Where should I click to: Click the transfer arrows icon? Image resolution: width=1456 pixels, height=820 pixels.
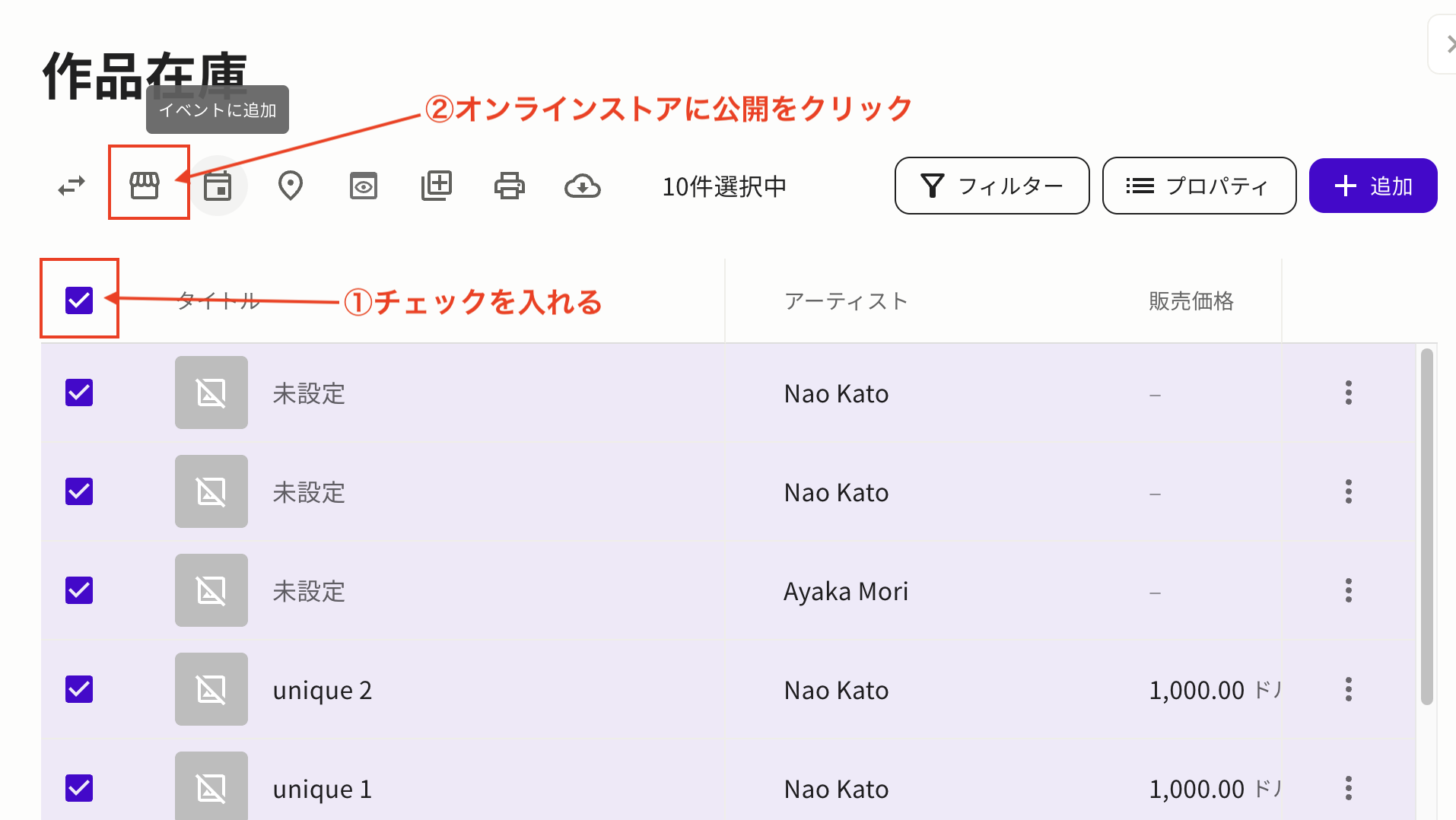tap(72, 184)
